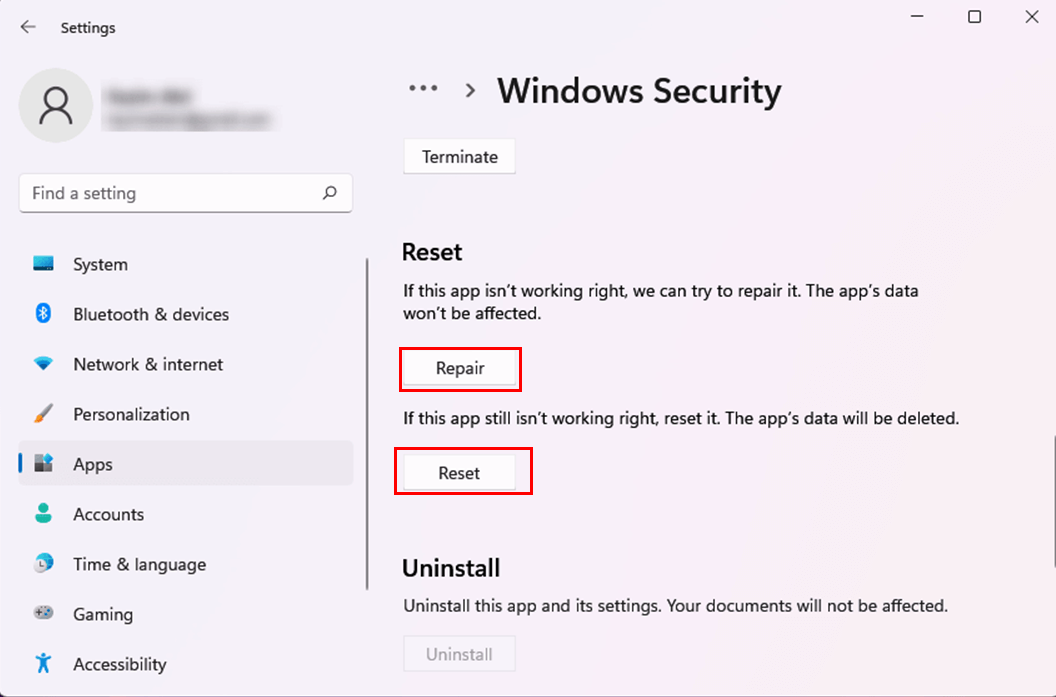Viewport: 1056px width, 697px height.
Task: Go to Network & internet settings
Action: pos(148,364)
